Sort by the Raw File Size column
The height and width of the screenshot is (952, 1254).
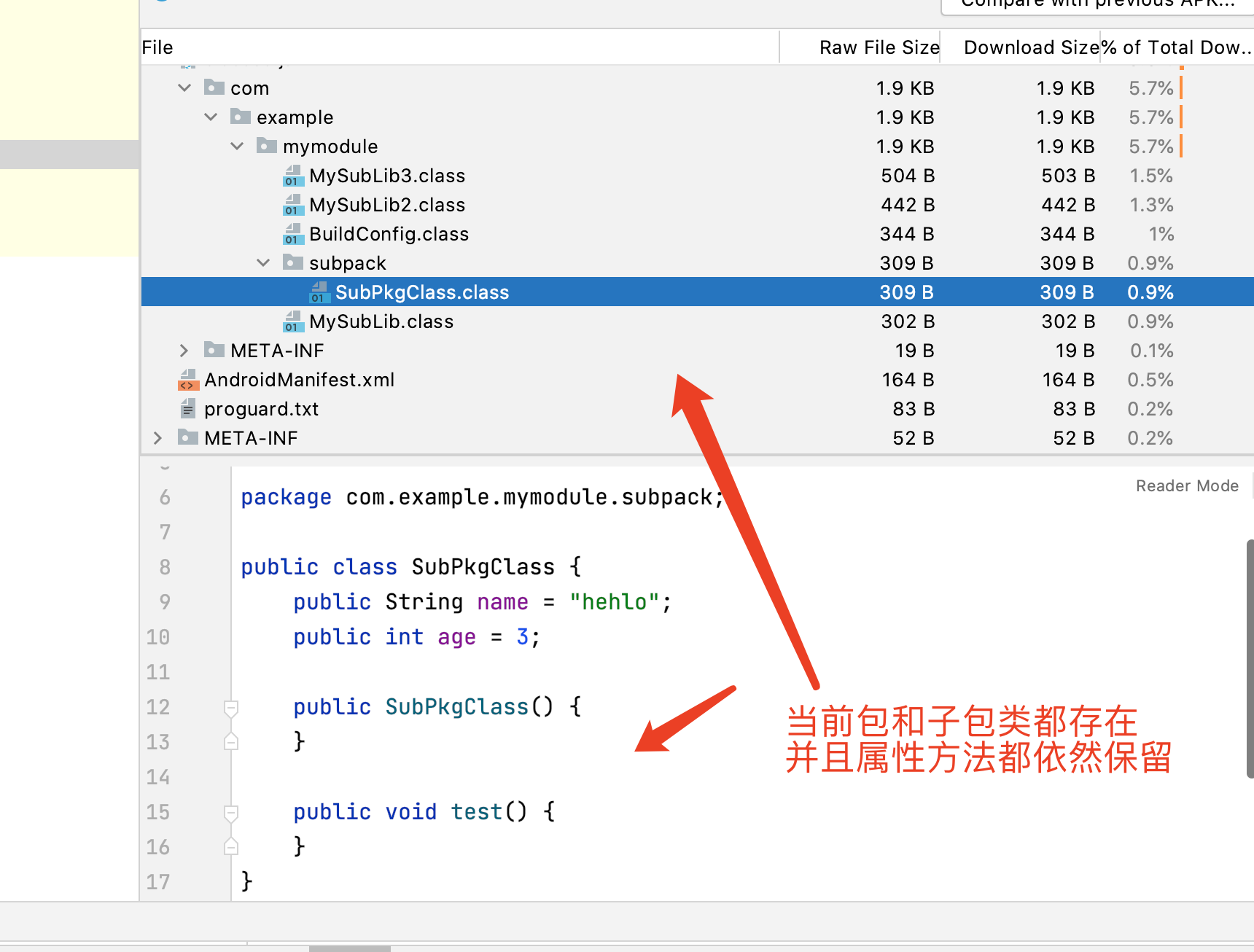(879, 47)
